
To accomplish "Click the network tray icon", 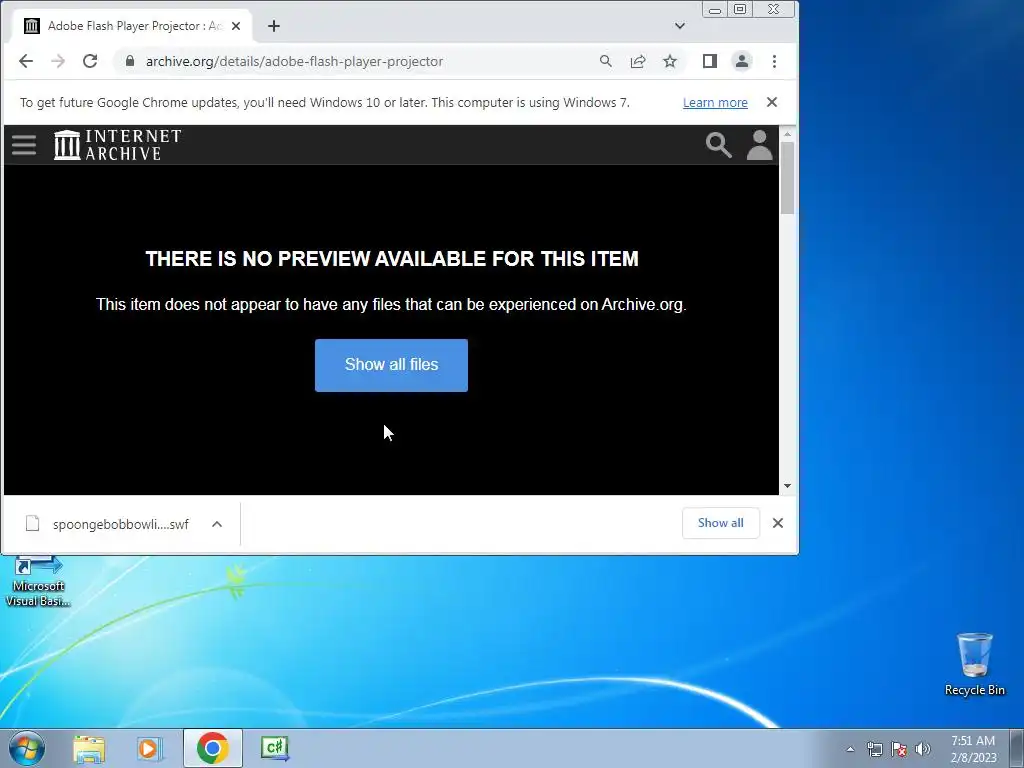I will (874, 749).
